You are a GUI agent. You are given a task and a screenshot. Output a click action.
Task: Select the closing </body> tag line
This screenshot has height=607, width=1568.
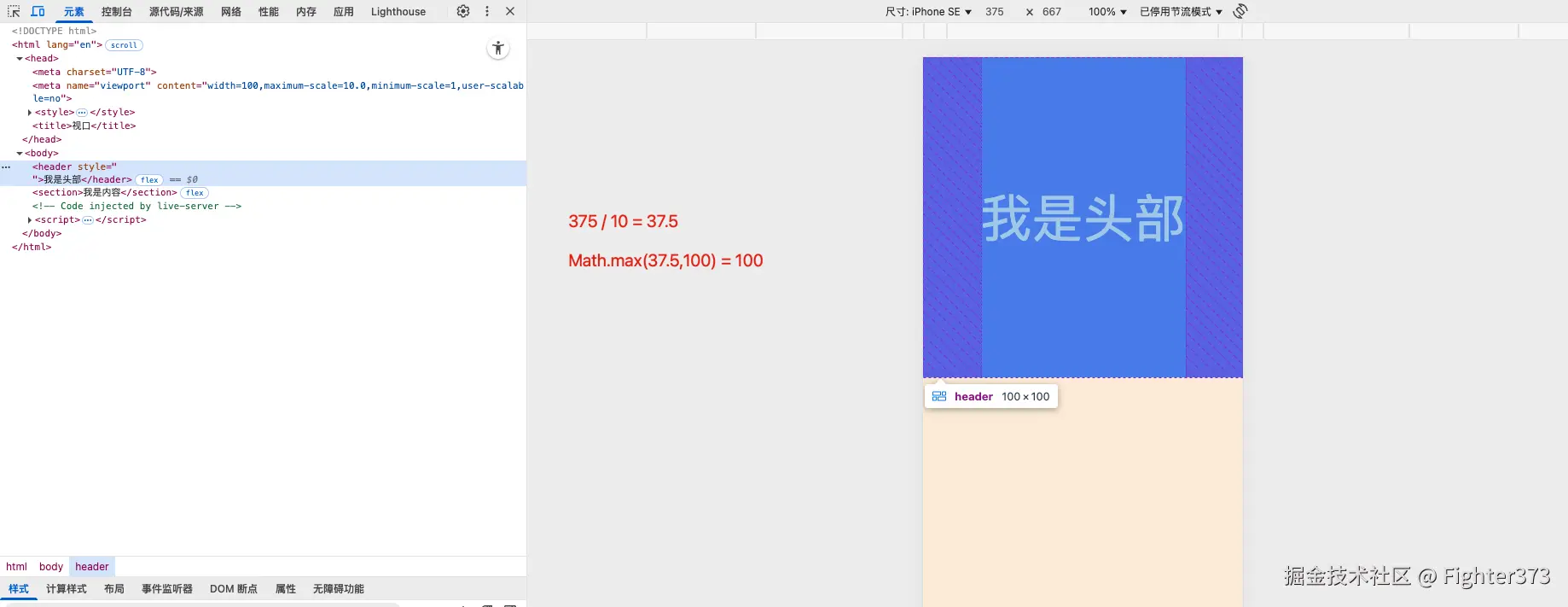pyautogui.click(x=42, y=234)
